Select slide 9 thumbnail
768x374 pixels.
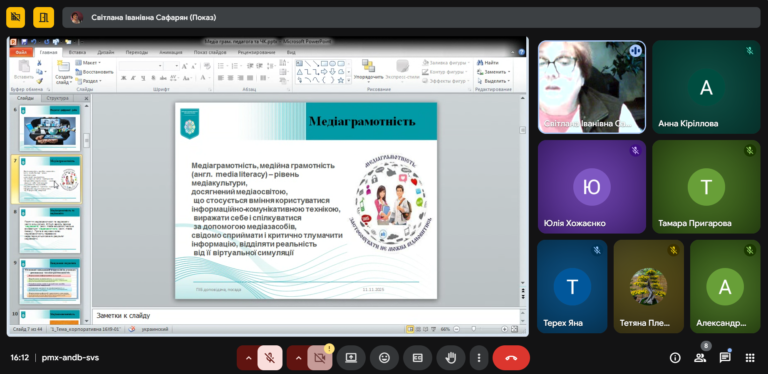(x=50, y=281)
